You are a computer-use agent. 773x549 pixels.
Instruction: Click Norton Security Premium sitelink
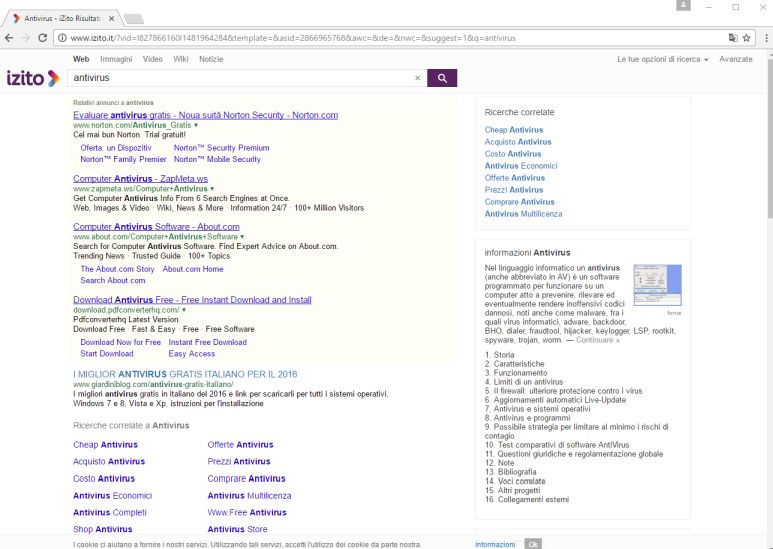tap(221, 148)
